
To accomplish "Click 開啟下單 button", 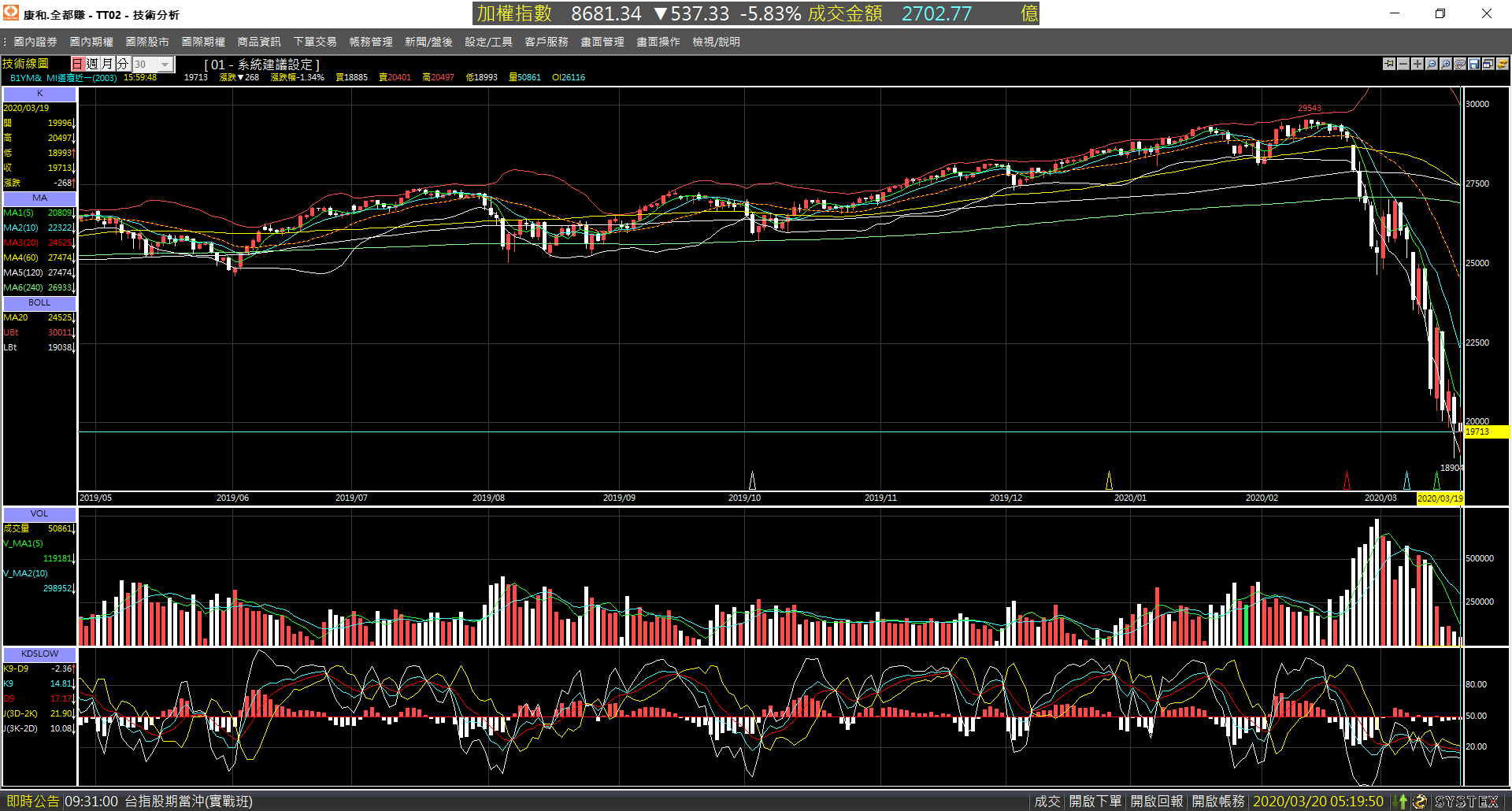I will pyautogui.click(x=1095, y=801).
